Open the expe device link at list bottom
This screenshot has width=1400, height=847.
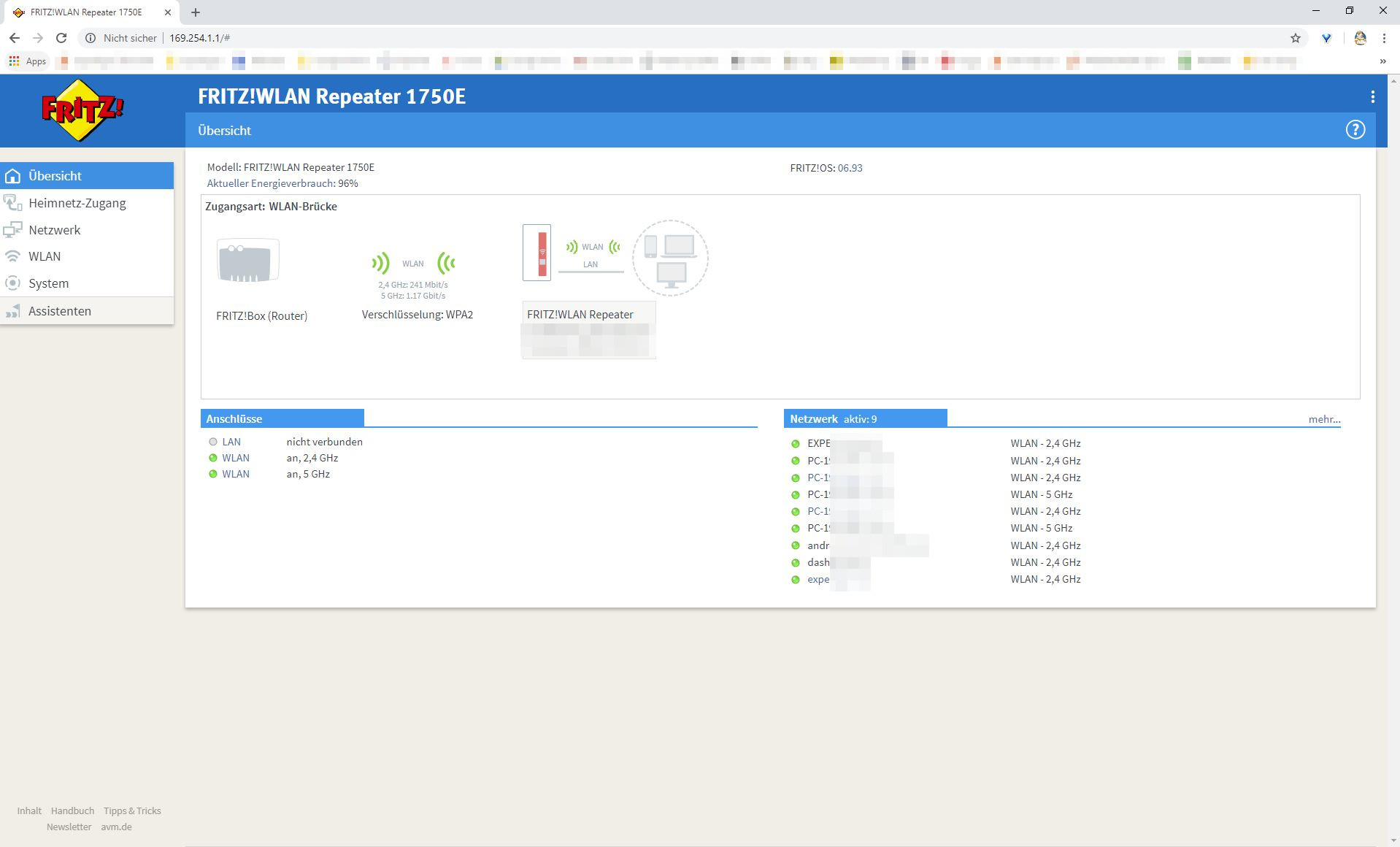(x=818, y=579)
